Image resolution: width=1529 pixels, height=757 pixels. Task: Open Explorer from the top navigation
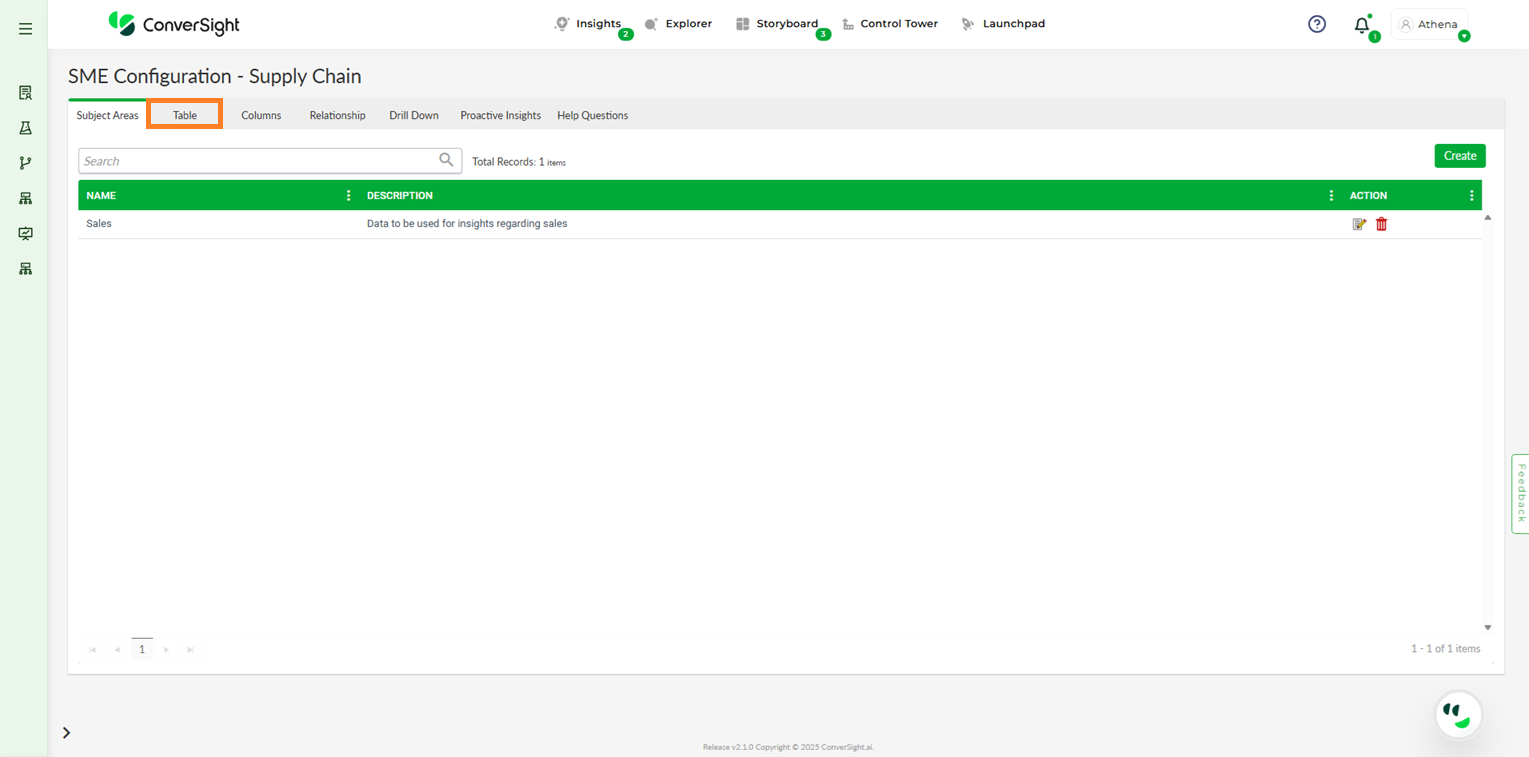coord(679,24)
